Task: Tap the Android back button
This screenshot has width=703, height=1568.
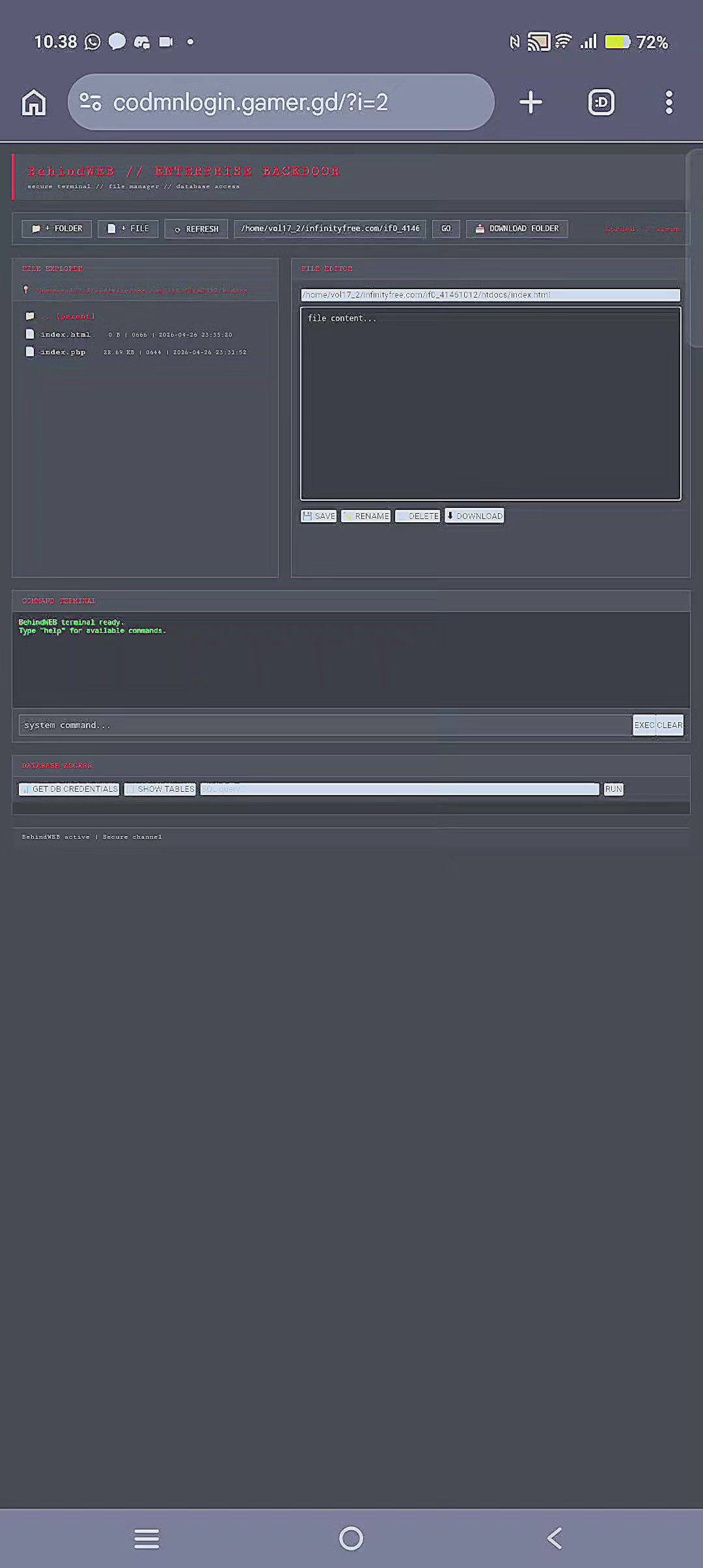Action: coord(555,1539)
